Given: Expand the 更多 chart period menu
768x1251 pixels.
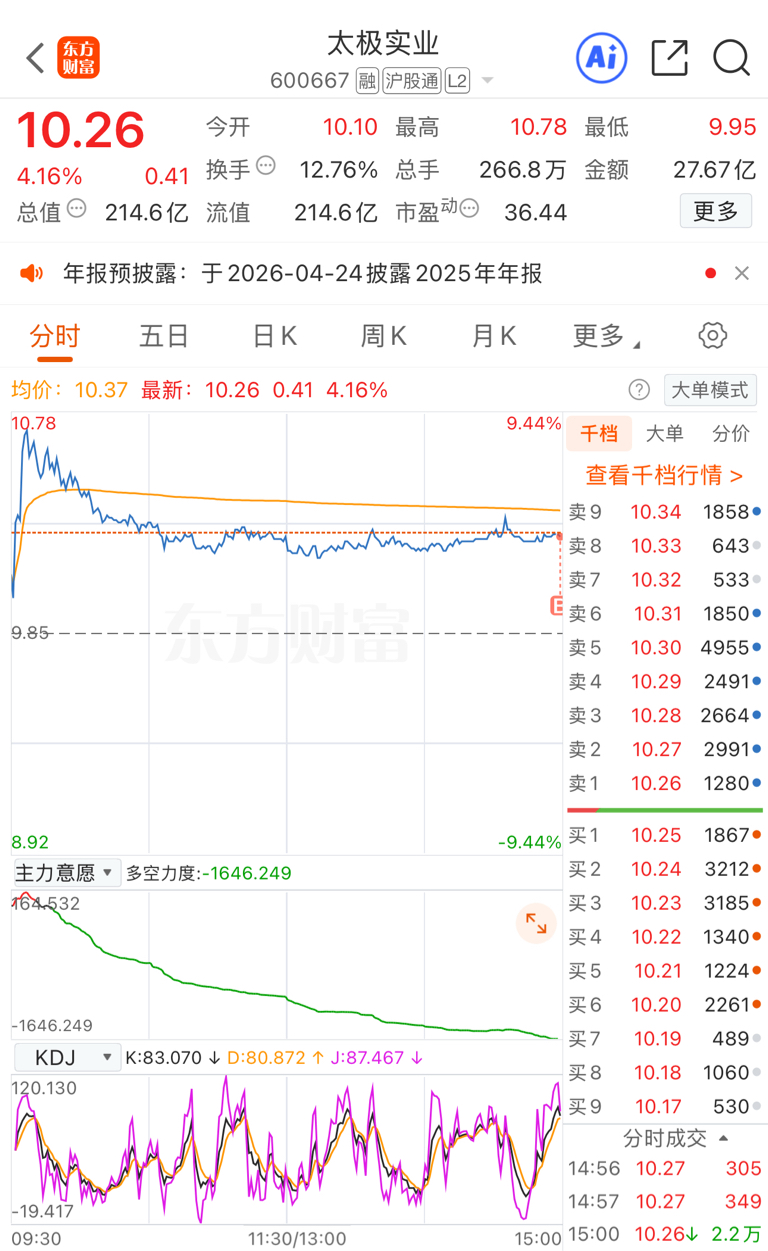Looking at the screenshot, I should point(605,336).
